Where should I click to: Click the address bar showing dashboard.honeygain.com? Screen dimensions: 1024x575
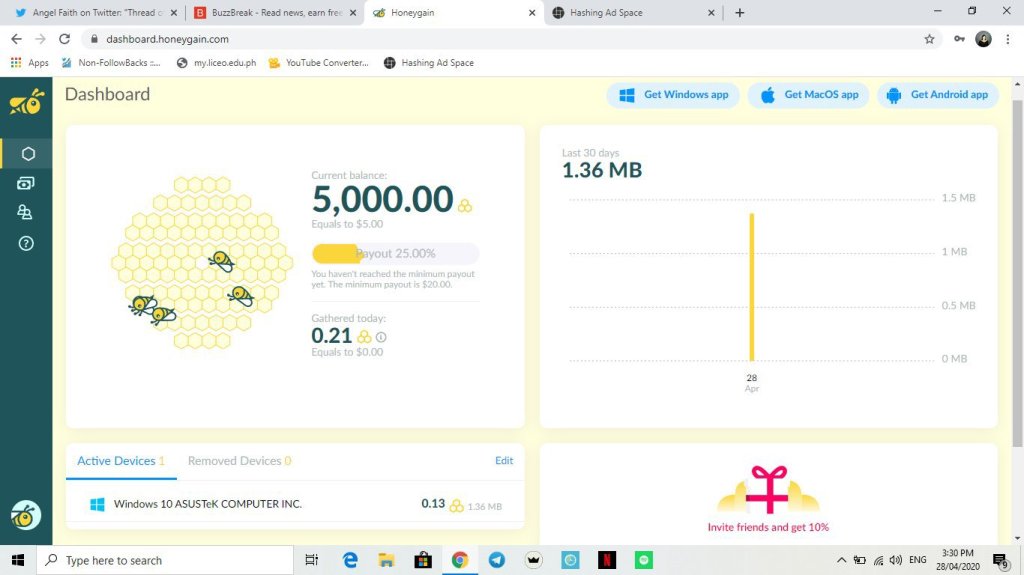[500, 39]
